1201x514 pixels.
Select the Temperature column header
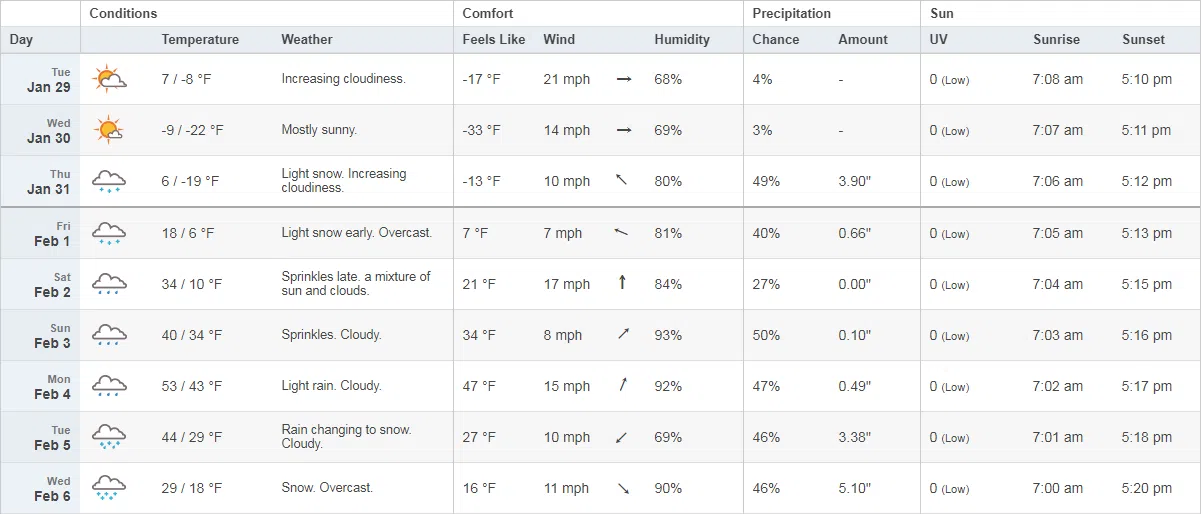(x=200, y=40)
